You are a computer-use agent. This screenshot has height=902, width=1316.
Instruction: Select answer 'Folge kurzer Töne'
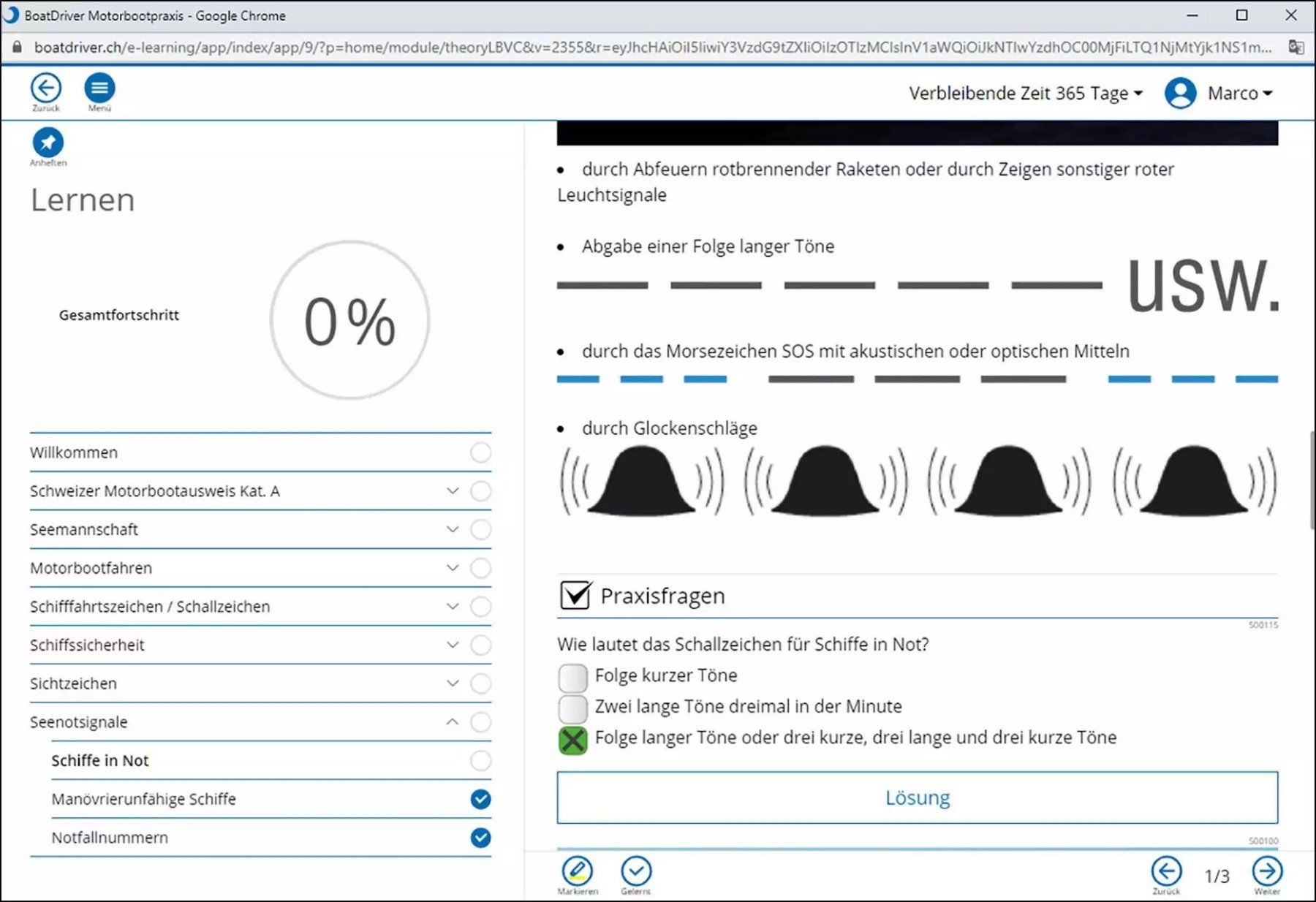(x=572, y=677)
